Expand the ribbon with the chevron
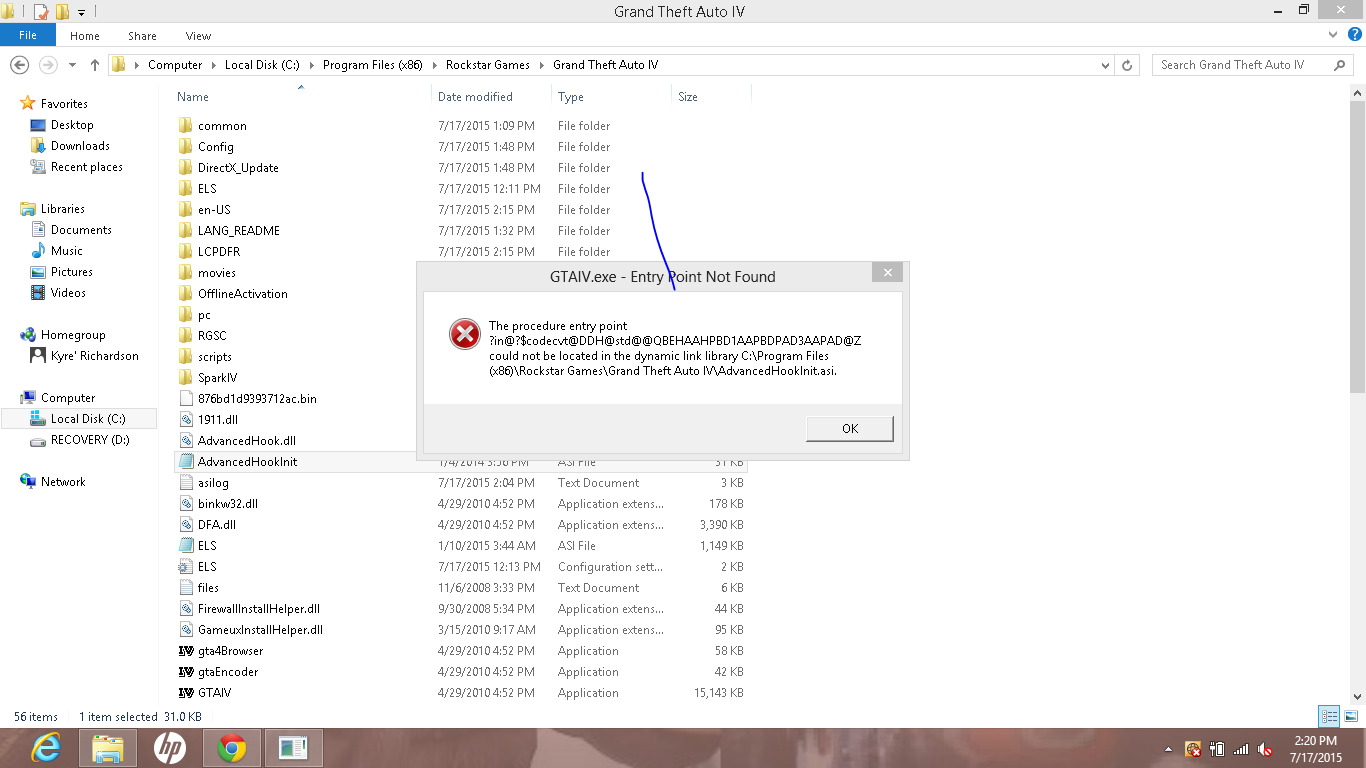This screenshot has width=1366, height=768. pos(1332,36)
